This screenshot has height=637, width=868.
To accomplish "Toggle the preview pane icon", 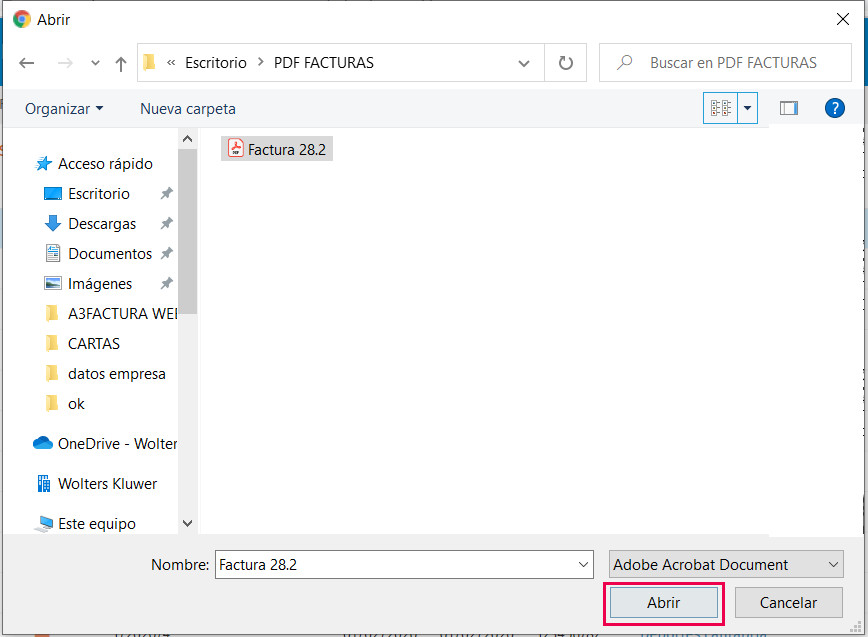I will 788,108.
